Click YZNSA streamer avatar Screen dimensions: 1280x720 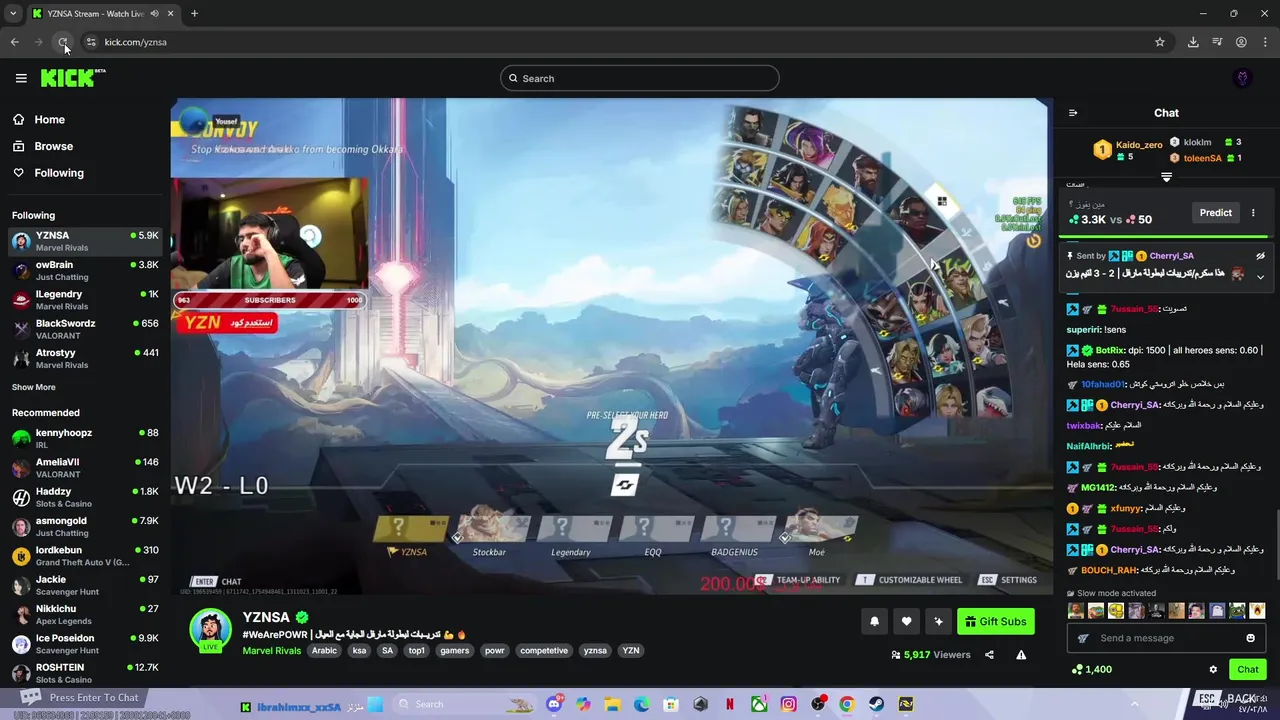(210, 629)
